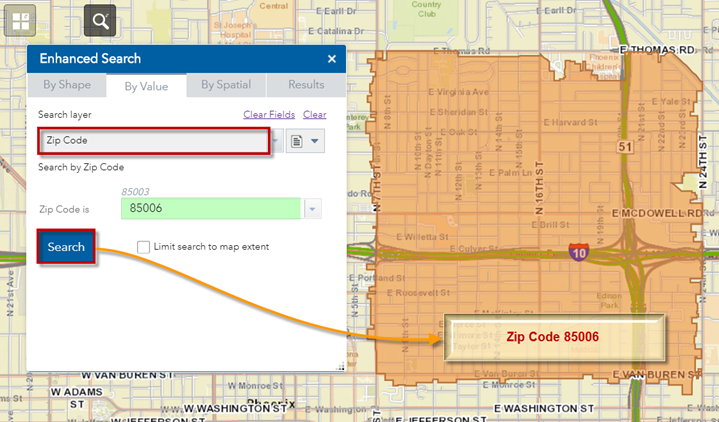
Task: Select the By Value tab
Action: click(146, 87)
